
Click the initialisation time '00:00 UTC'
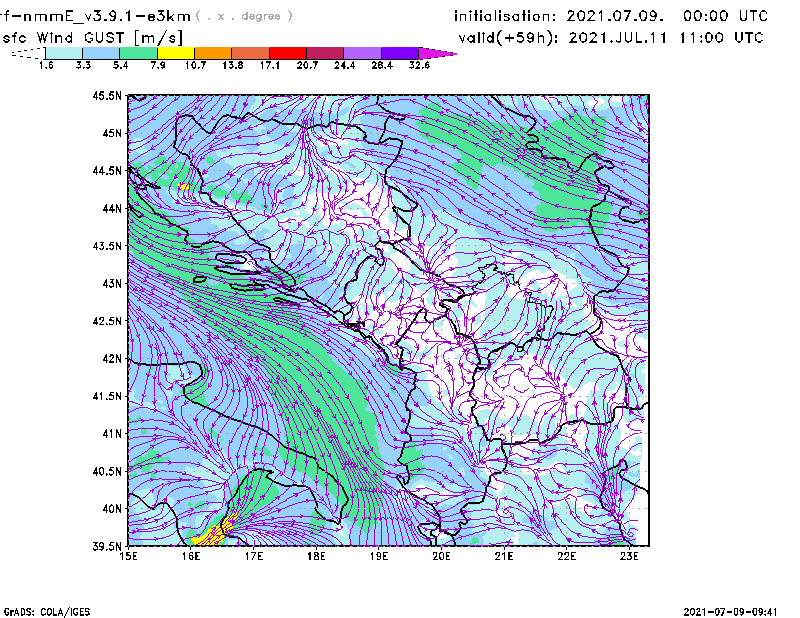click(726, 16)
